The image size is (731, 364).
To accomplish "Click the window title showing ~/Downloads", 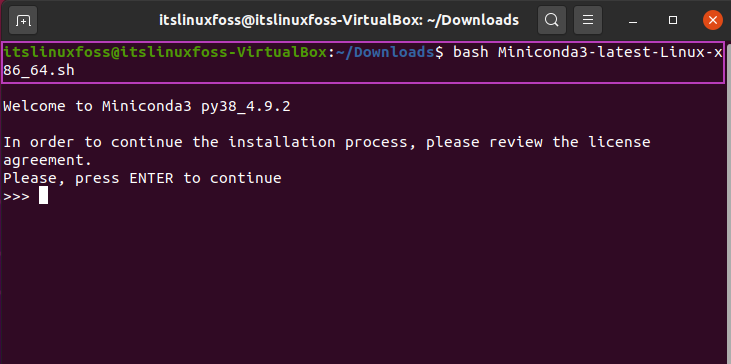I will (x=339, y=20).
